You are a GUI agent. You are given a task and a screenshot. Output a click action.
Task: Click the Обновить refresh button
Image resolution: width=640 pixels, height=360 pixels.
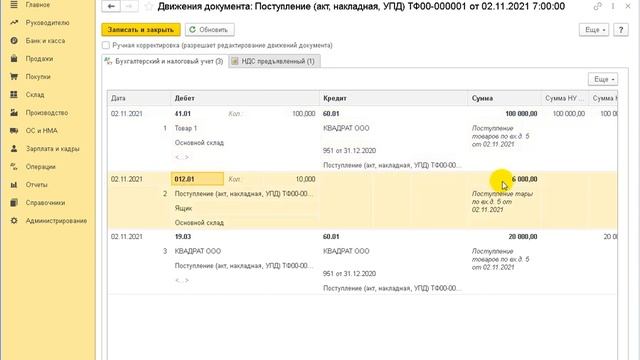(x=209, y=30)
